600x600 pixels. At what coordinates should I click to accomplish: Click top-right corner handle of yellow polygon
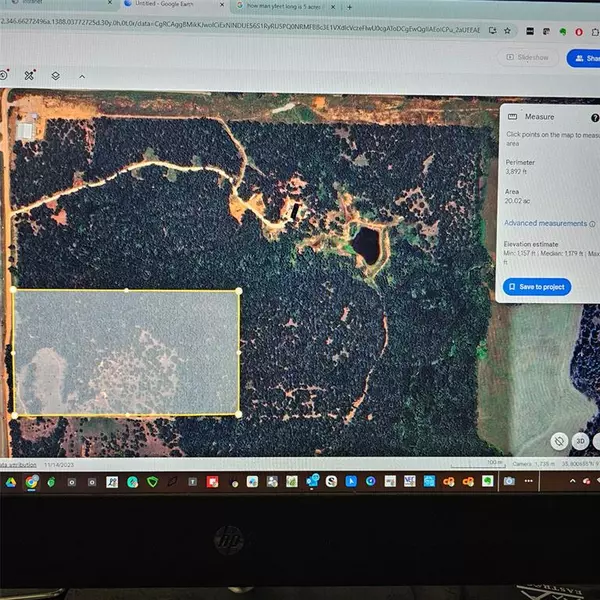pos(239,291)
